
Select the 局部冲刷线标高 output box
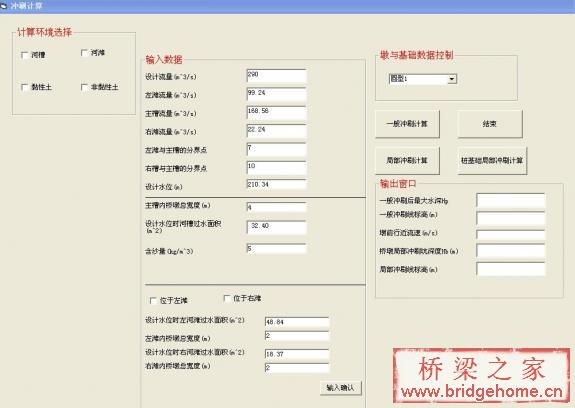(511, 269)
